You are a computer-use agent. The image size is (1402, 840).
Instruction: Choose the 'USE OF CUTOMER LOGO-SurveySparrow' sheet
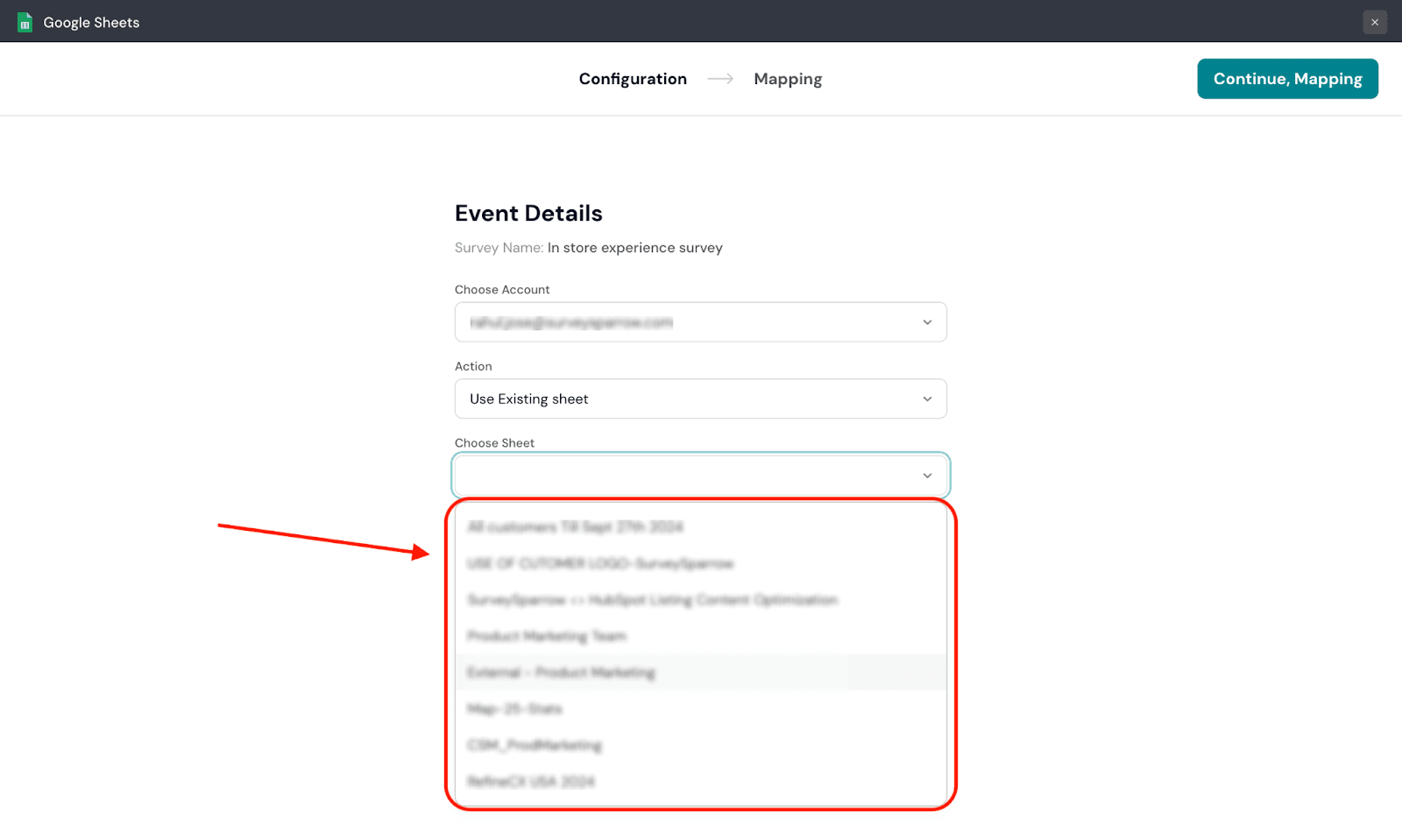(x=600, y=563)
